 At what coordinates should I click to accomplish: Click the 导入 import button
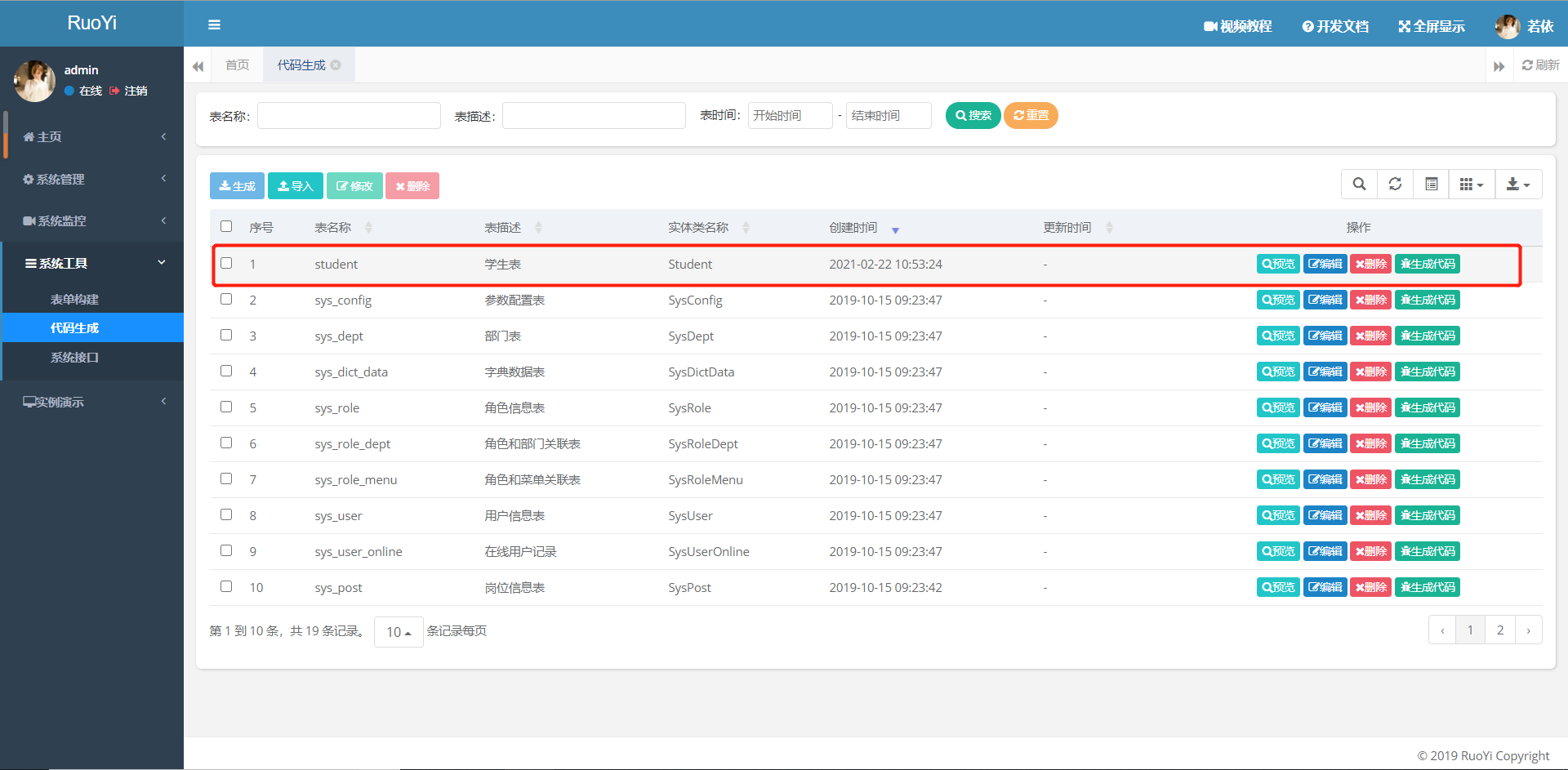click(x=296, y=186)
